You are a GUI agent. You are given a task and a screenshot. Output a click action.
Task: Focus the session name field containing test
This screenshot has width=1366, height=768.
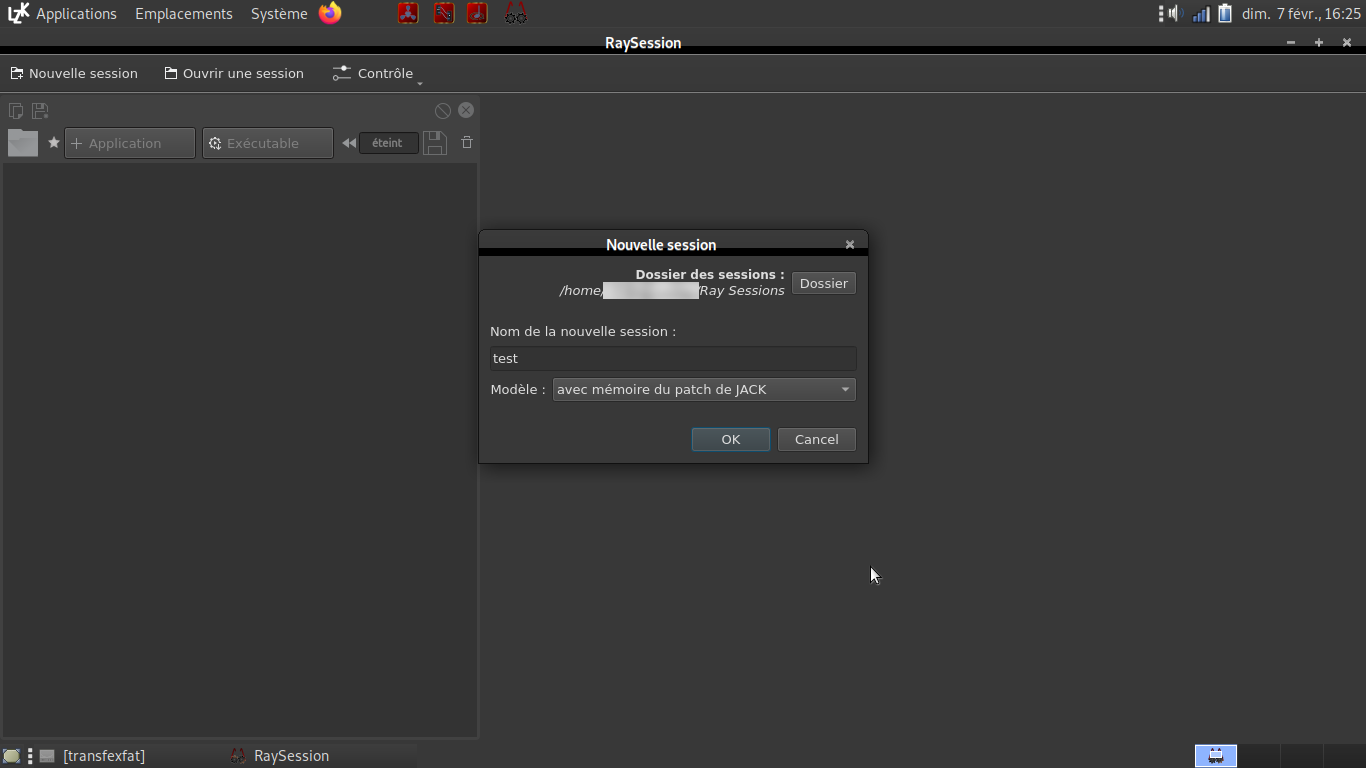point(673,358)
